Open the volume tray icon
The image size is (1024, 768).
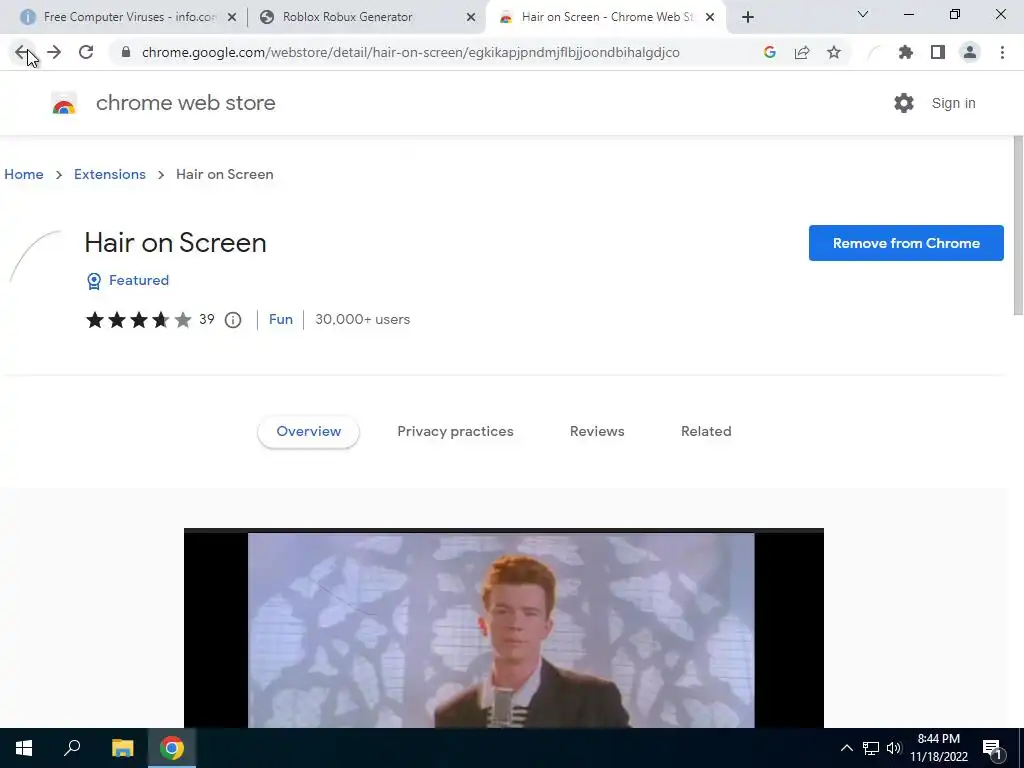tap(894, 748)
